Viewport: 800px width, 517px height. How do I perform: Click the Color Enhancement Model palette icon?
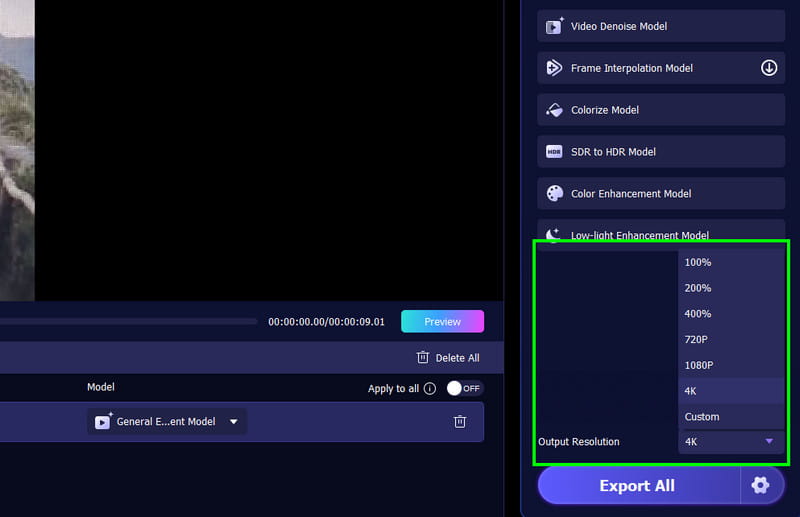tap(554, 194)
